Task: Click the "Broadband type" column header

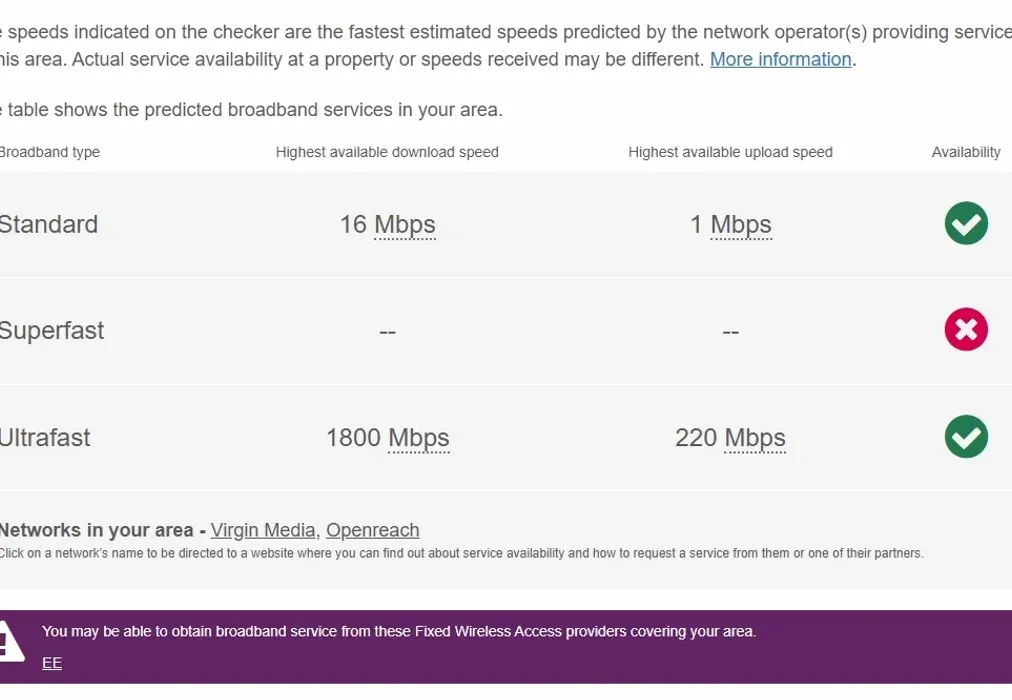Action: click(51, 151)
